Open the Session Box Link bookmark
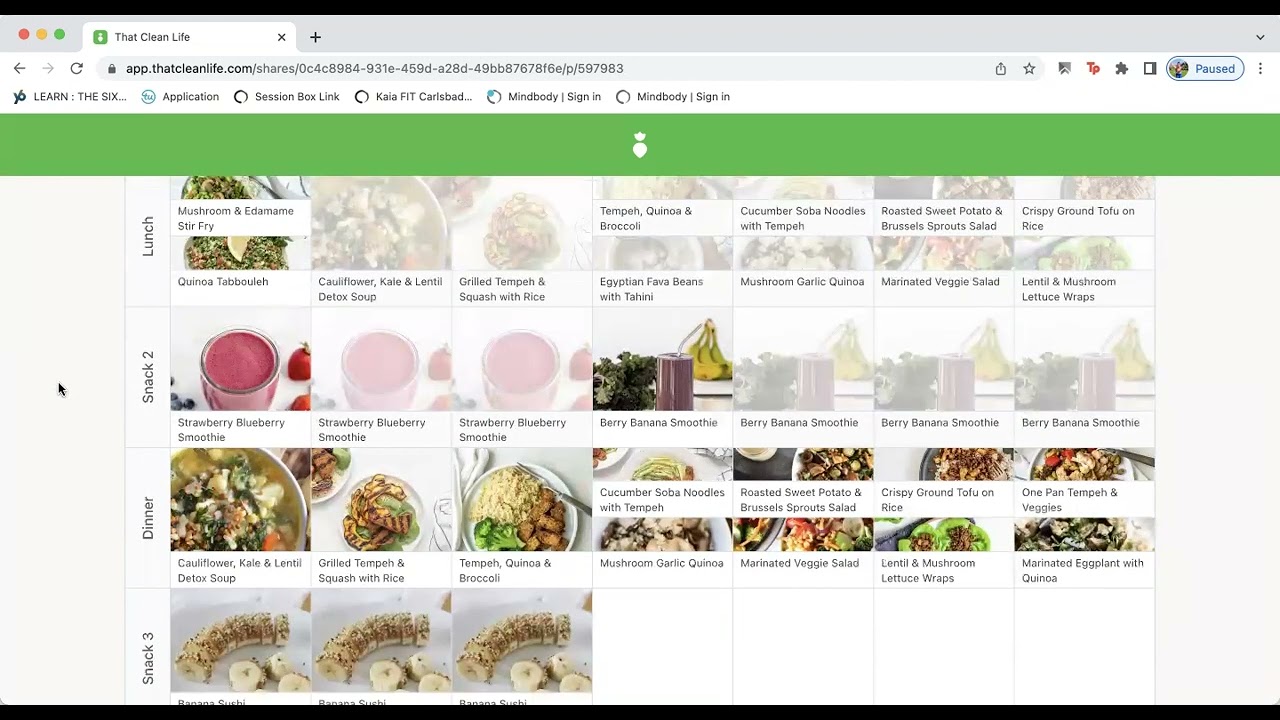Viewport: 1280px width, 720px height. (x=286, y=97)
